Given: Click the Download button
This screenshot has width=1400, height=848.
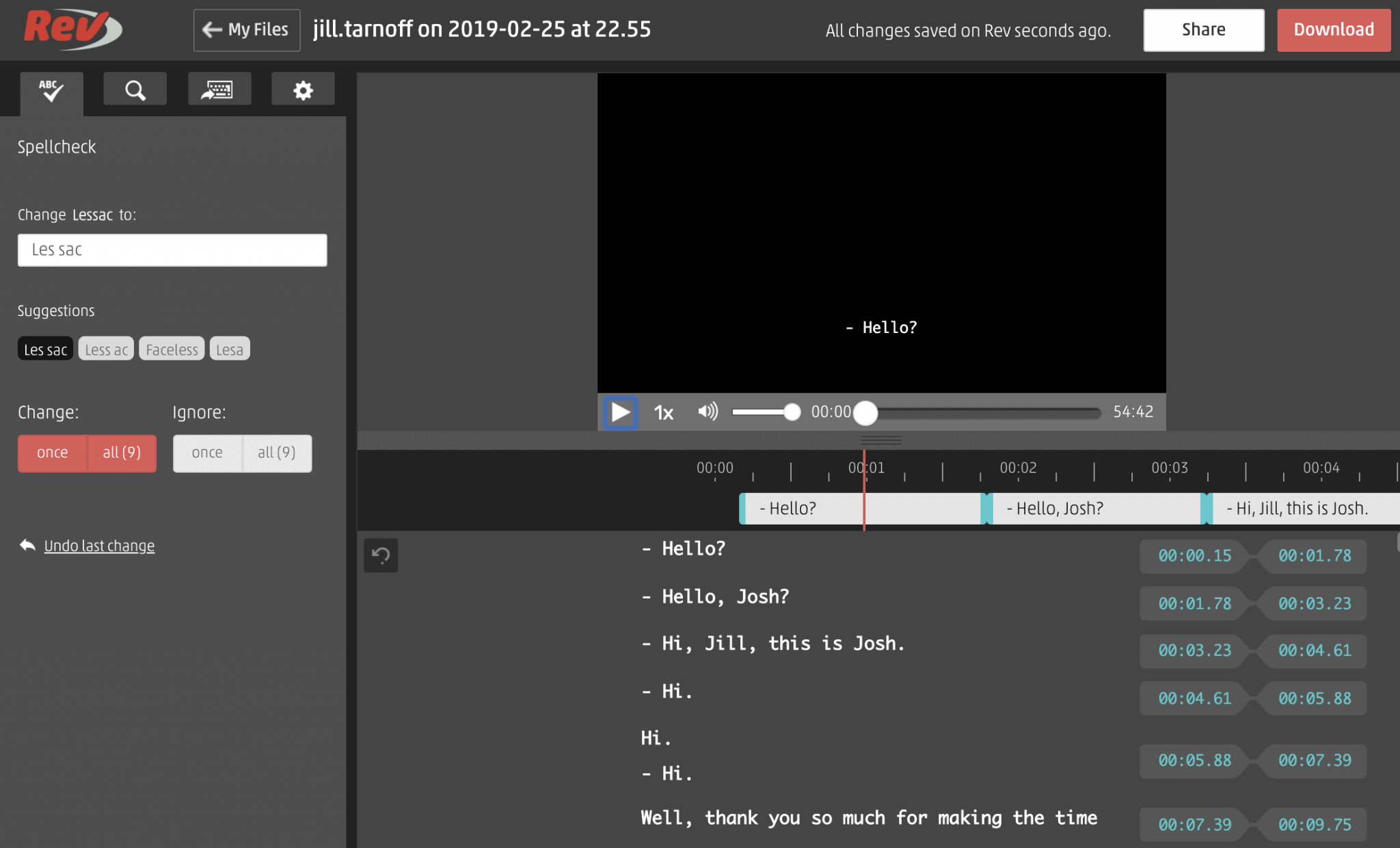Looking at the screenshot, I should (x=1332, y=29).
